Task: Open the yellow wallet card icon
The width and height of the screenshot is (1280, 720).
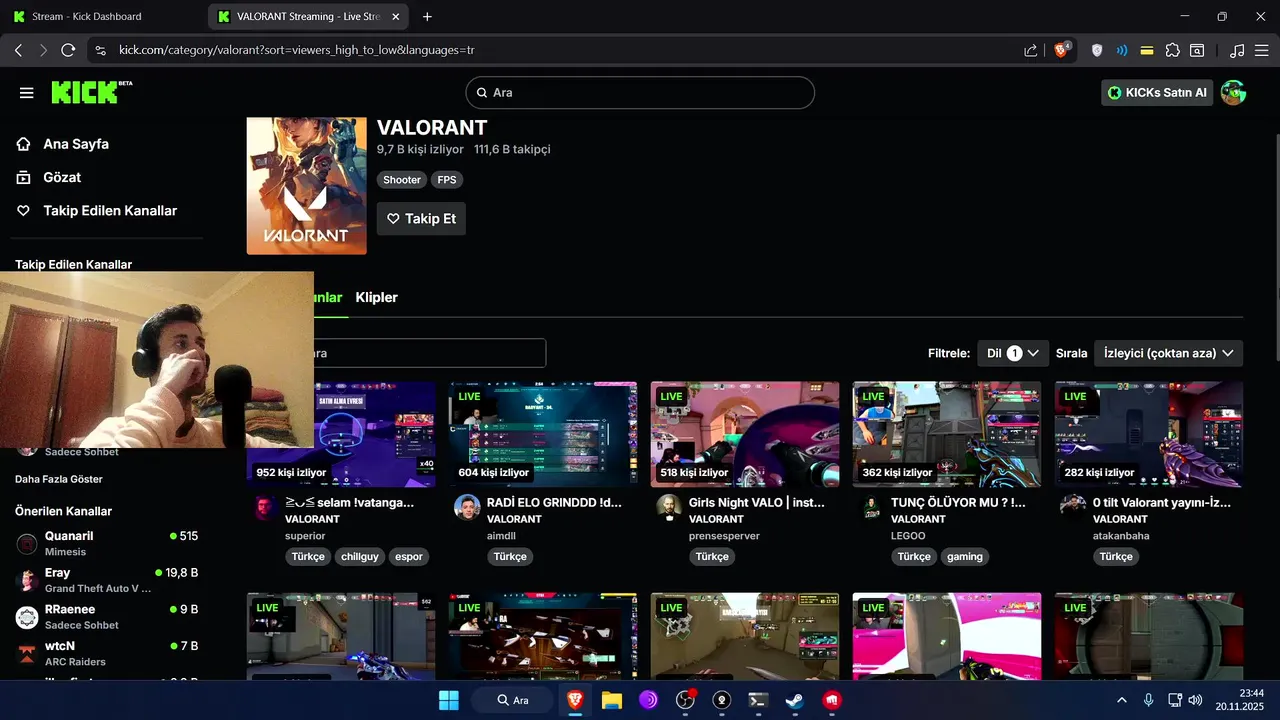Action: (x=1147, y=50)
